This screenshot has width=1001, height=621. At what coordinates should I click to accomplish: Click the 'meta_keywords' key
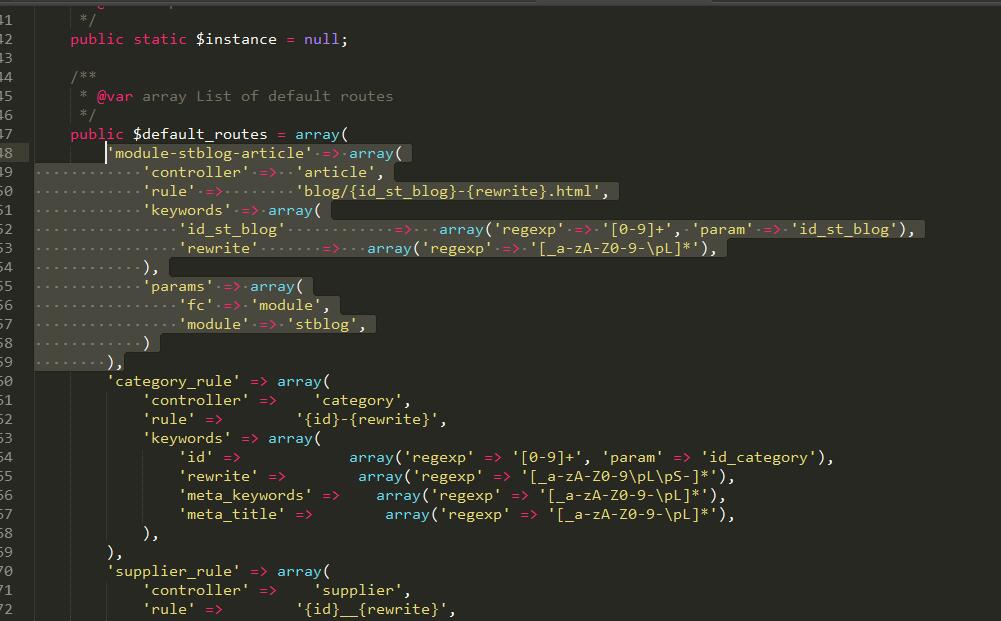click(x=246, y=496)
